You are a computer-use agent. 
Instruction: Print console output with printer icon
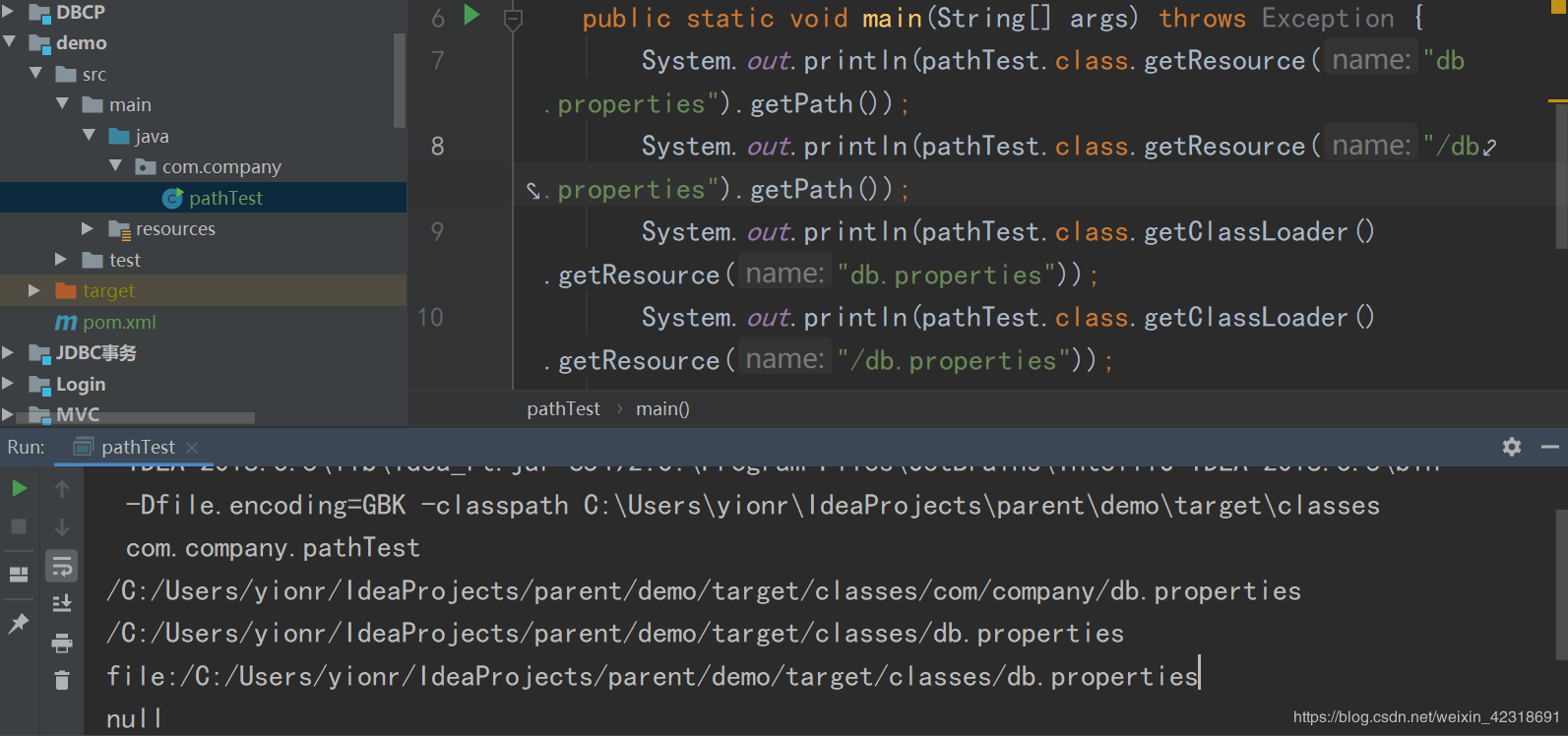(62, 644)
